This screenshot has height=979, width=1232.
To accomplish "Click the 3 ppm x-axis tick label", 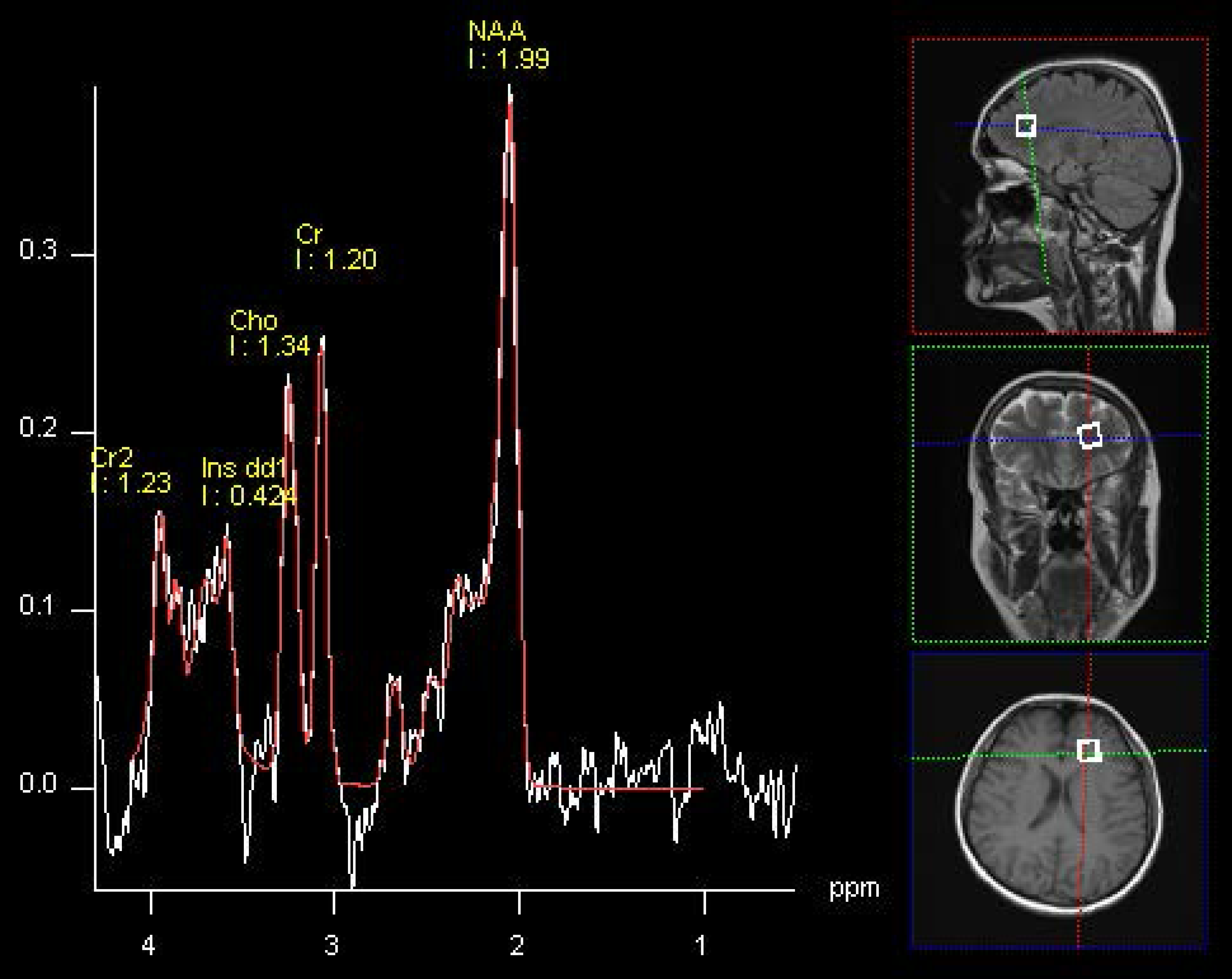I will [332, 945].
